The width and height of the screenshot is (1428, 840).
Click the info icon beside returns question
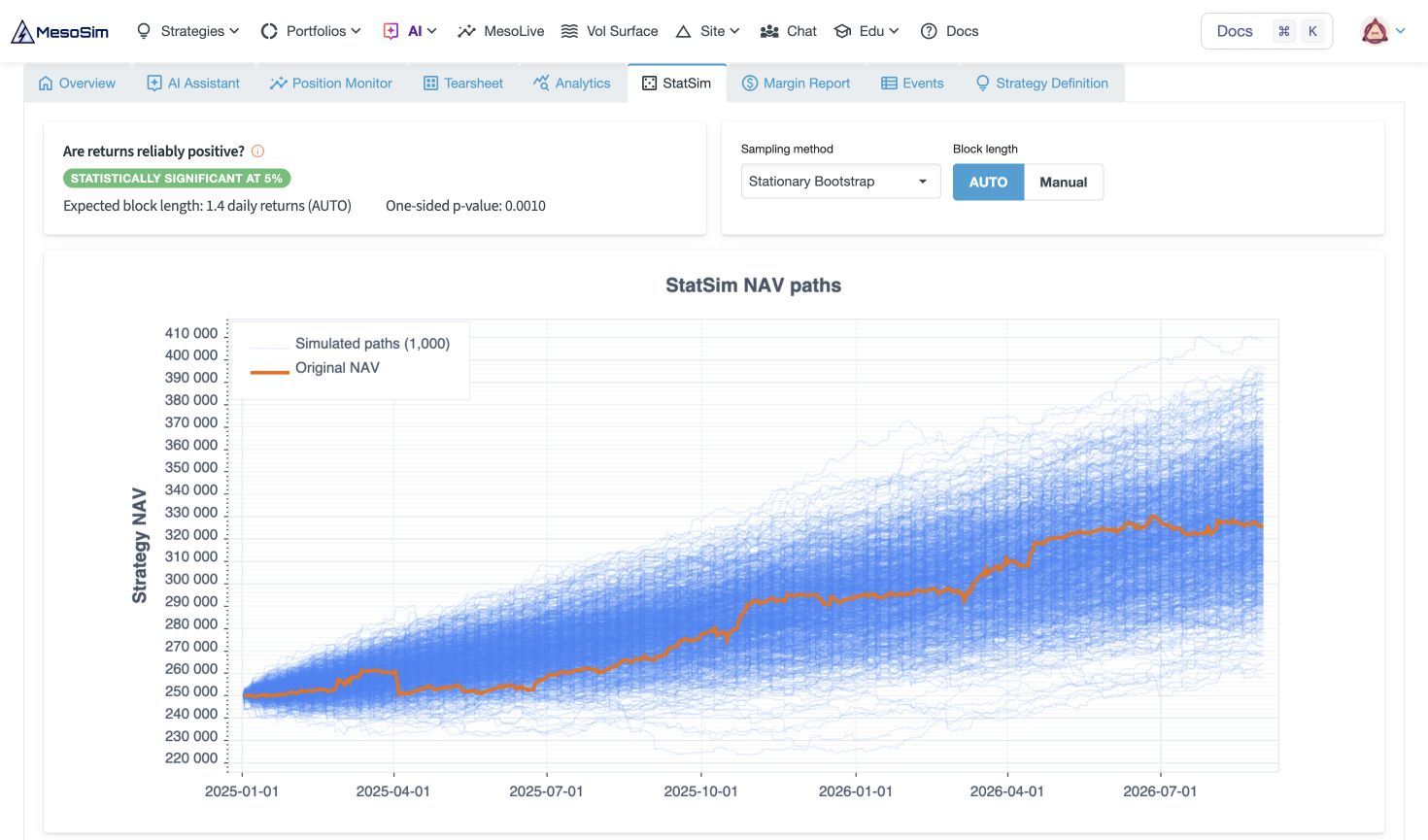[257, 151]
